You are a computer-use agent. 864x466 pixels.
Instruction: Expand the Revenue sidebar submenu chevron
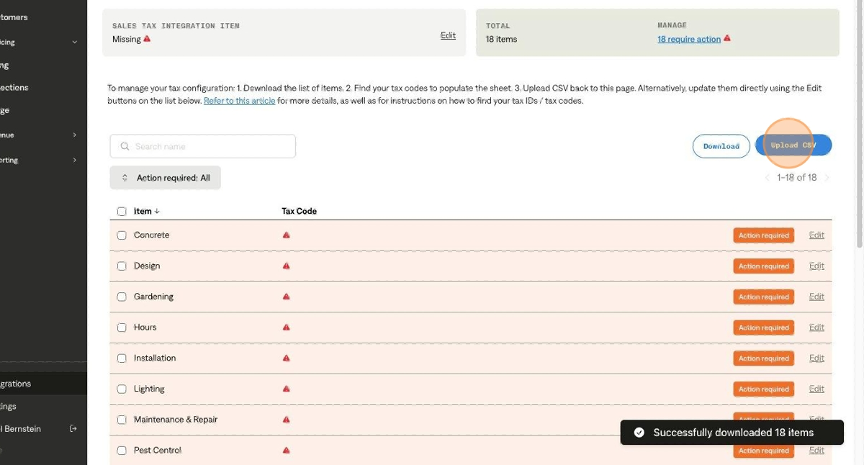click(x=74, y=134)
